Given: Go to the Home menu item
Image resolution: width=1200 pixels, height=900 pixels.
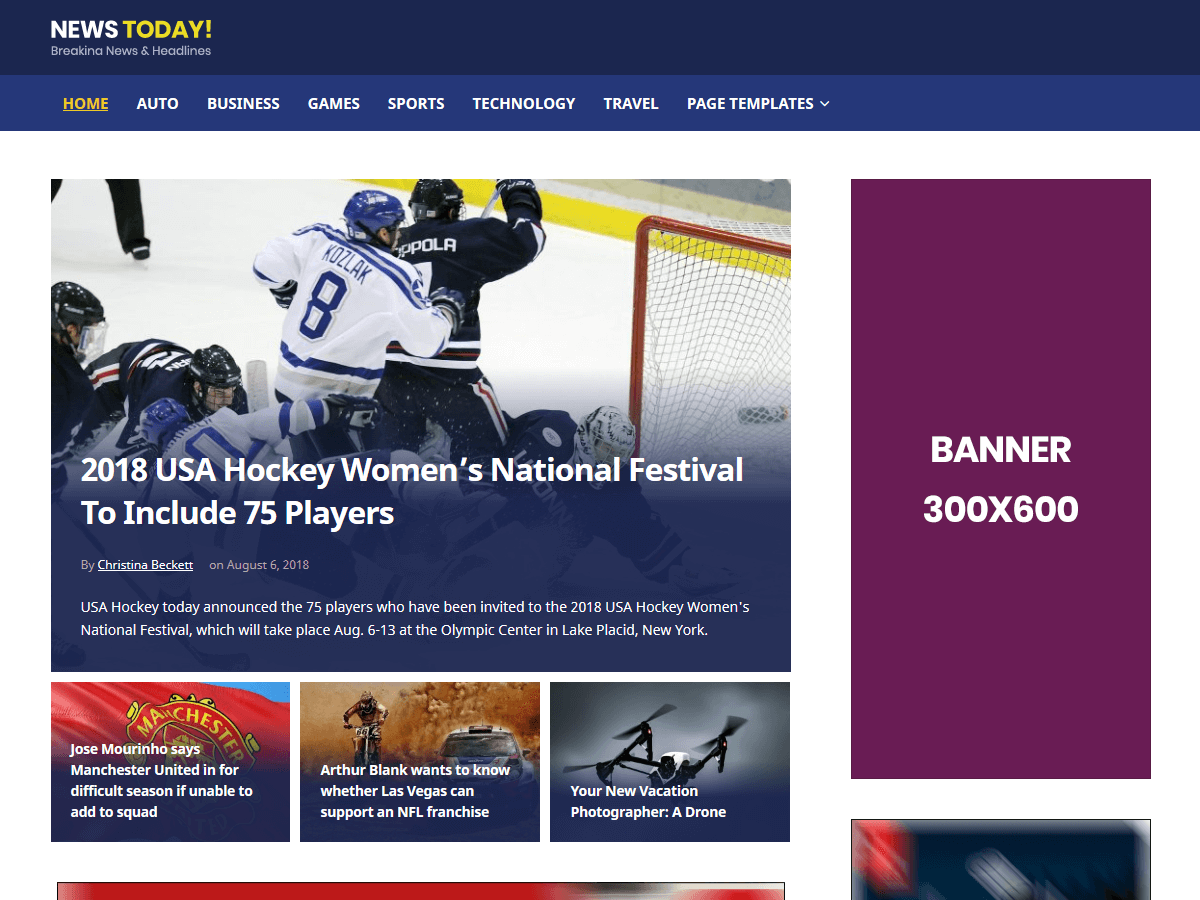Looking at the screenshot, I should (x=85, y=103).
